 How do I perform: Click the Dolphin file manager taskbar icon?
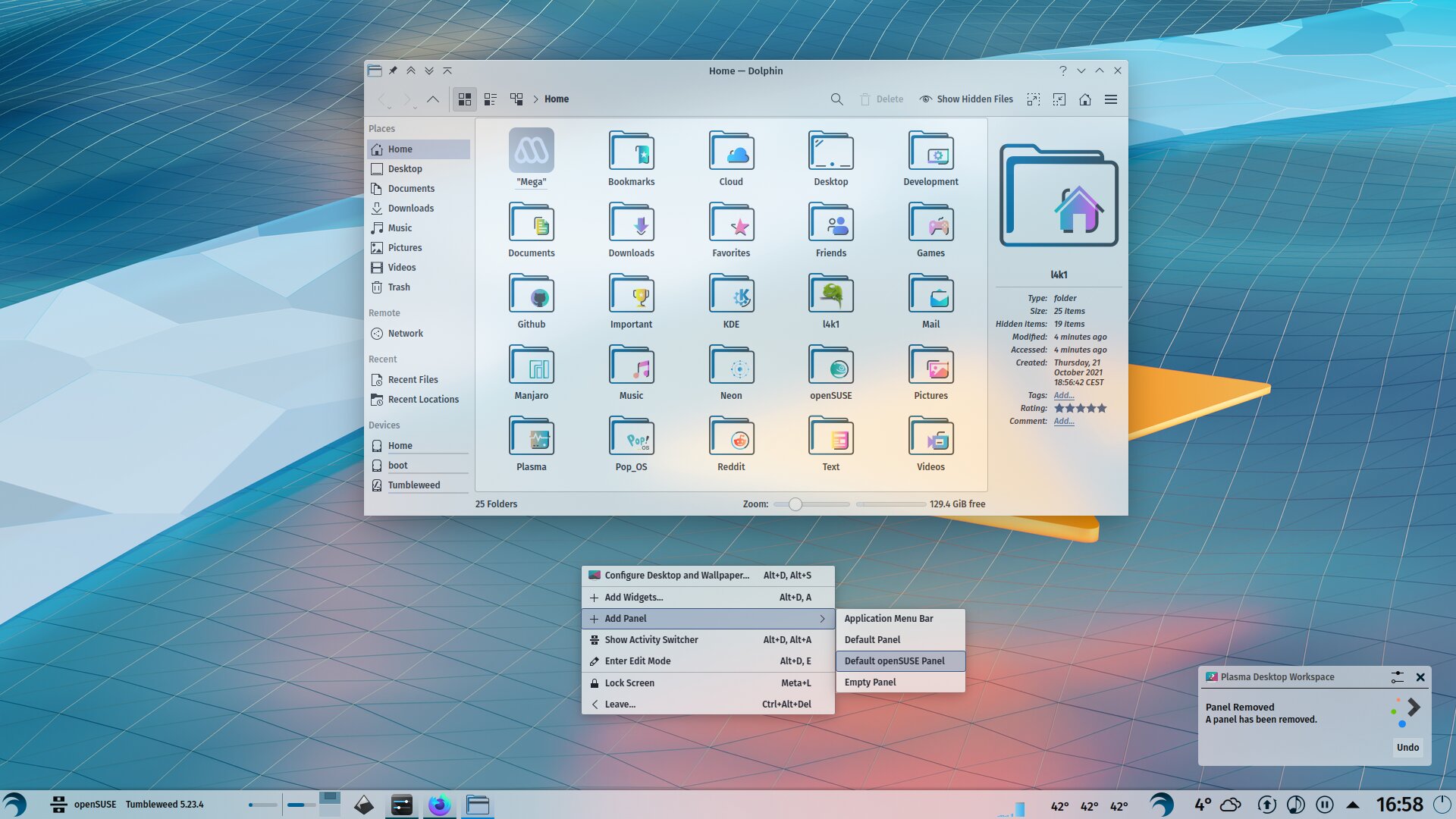coord(478,805)
